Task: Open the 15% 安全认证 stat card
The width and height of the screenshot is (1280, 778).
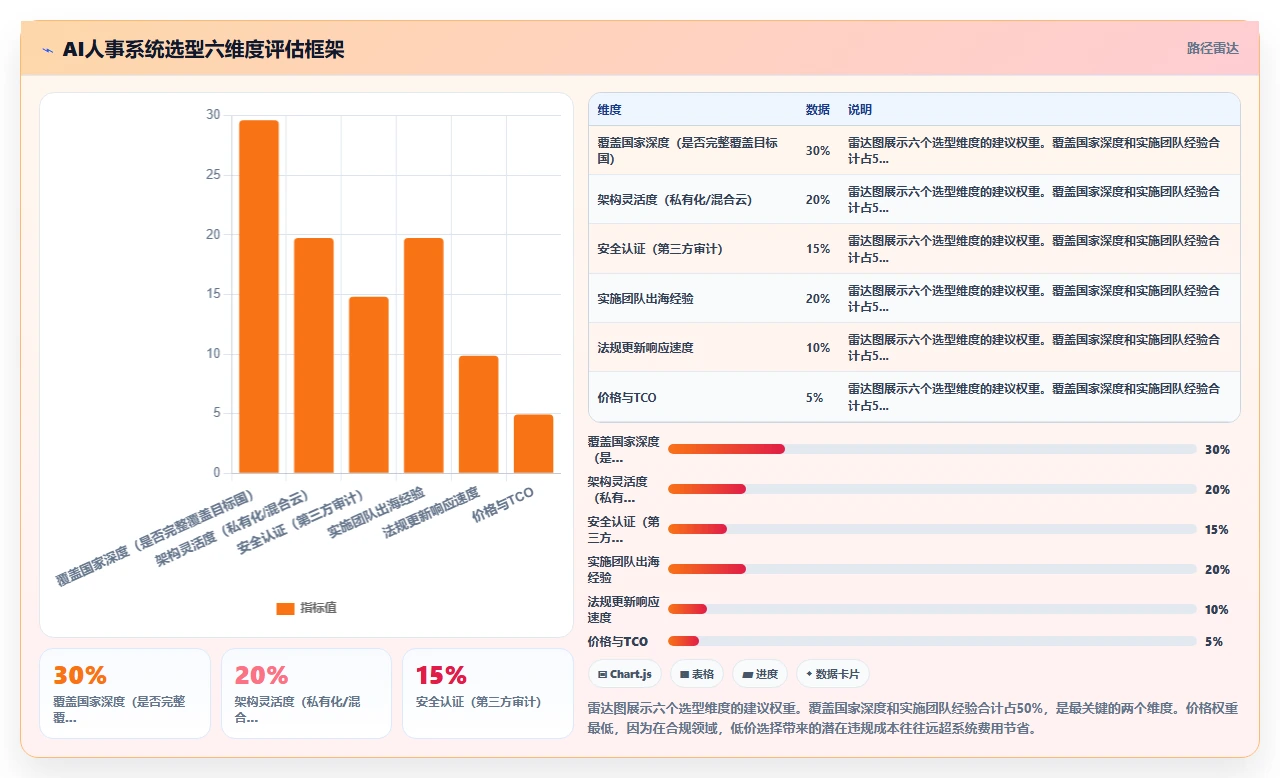Action: pyautogui.click(x=487, y=693)
